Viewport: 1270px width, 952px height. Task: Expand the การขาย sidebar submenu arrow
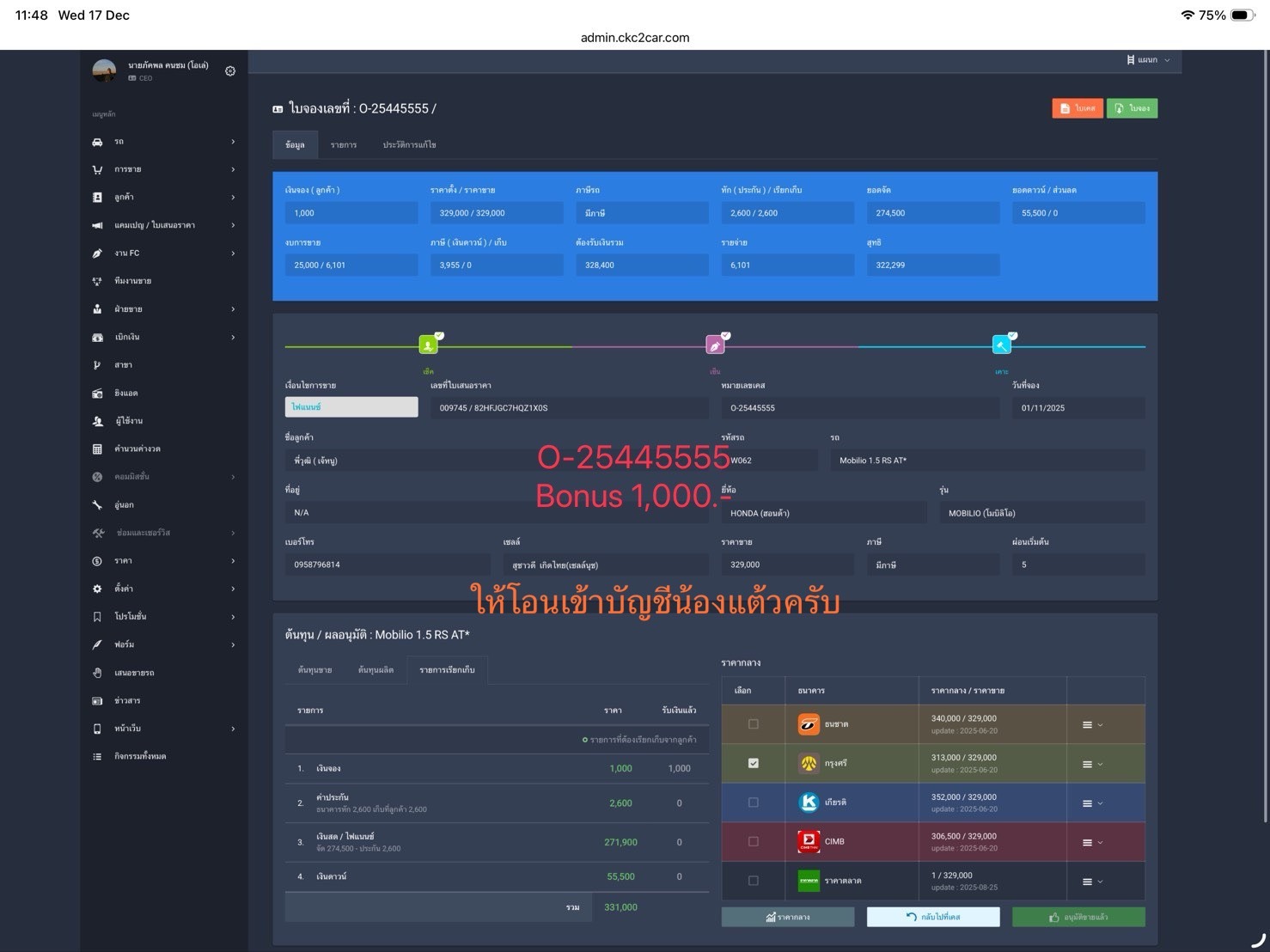click(233, 169)
